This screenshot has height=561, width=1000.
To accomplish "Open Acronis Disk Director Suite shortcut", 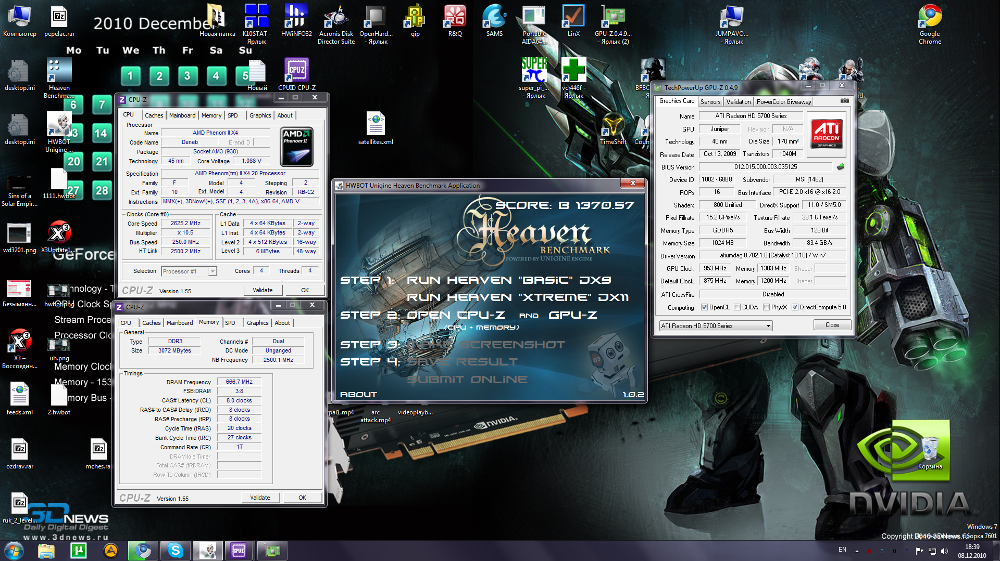I will [x=336, y=24].
